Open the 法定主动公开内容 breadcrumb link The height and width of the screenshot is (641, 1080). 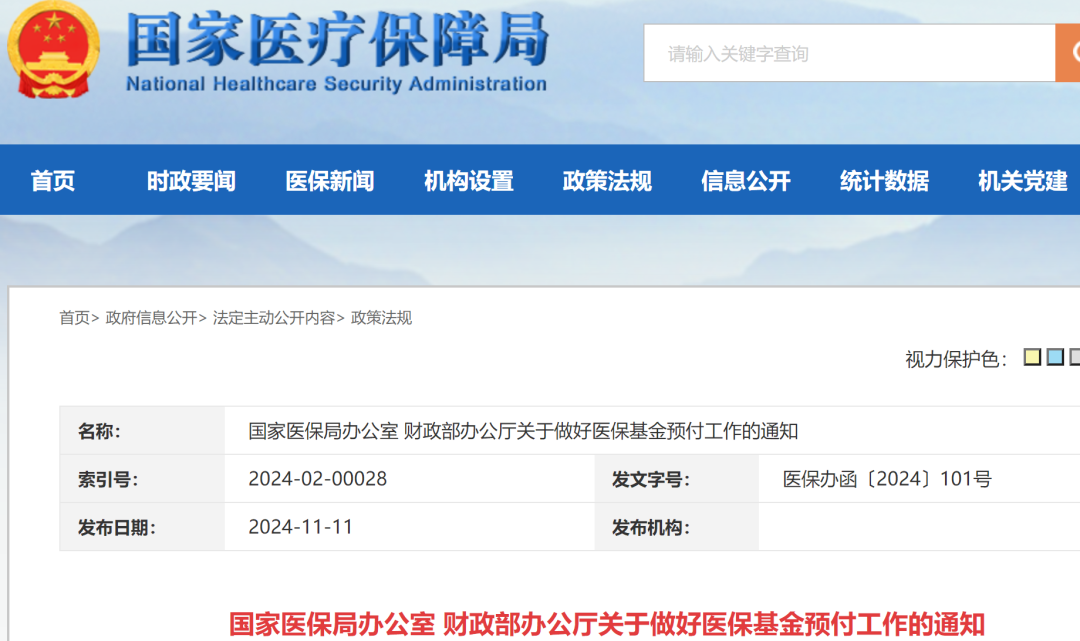pos(274,318)
